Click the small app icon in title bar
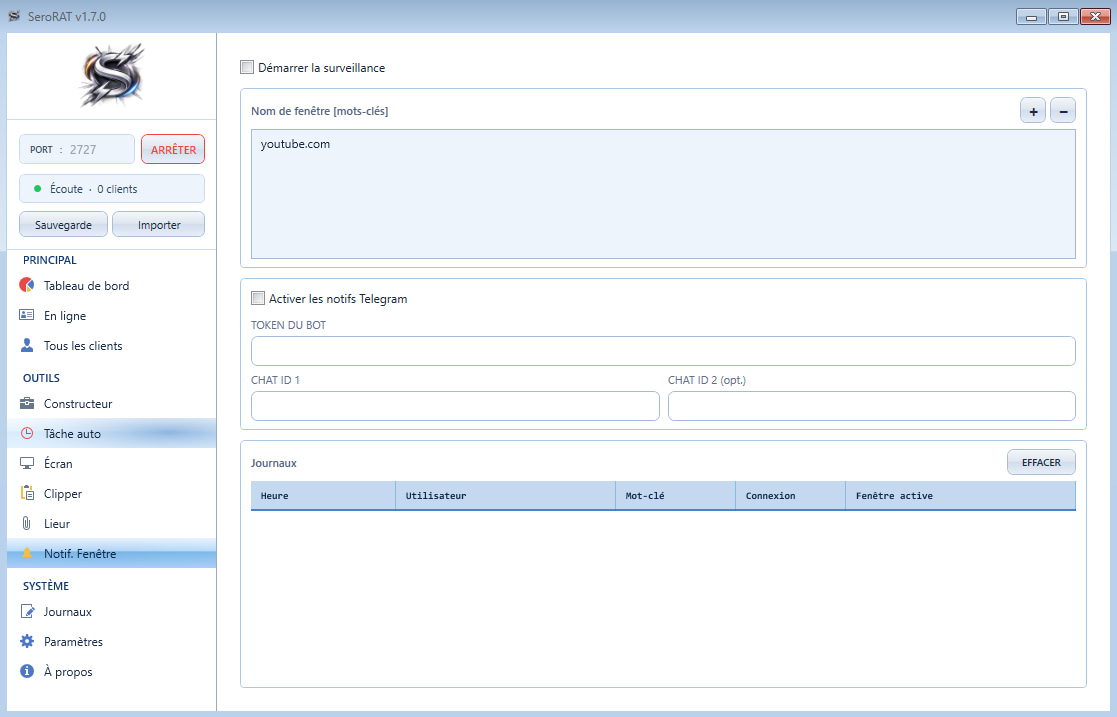 [14, 16]
